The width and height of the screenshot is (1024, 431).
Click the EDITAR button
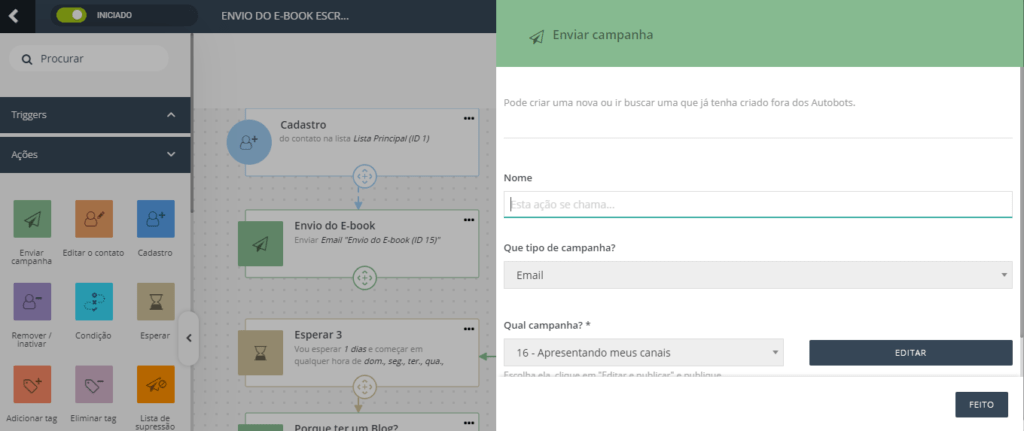coord(911,353)
